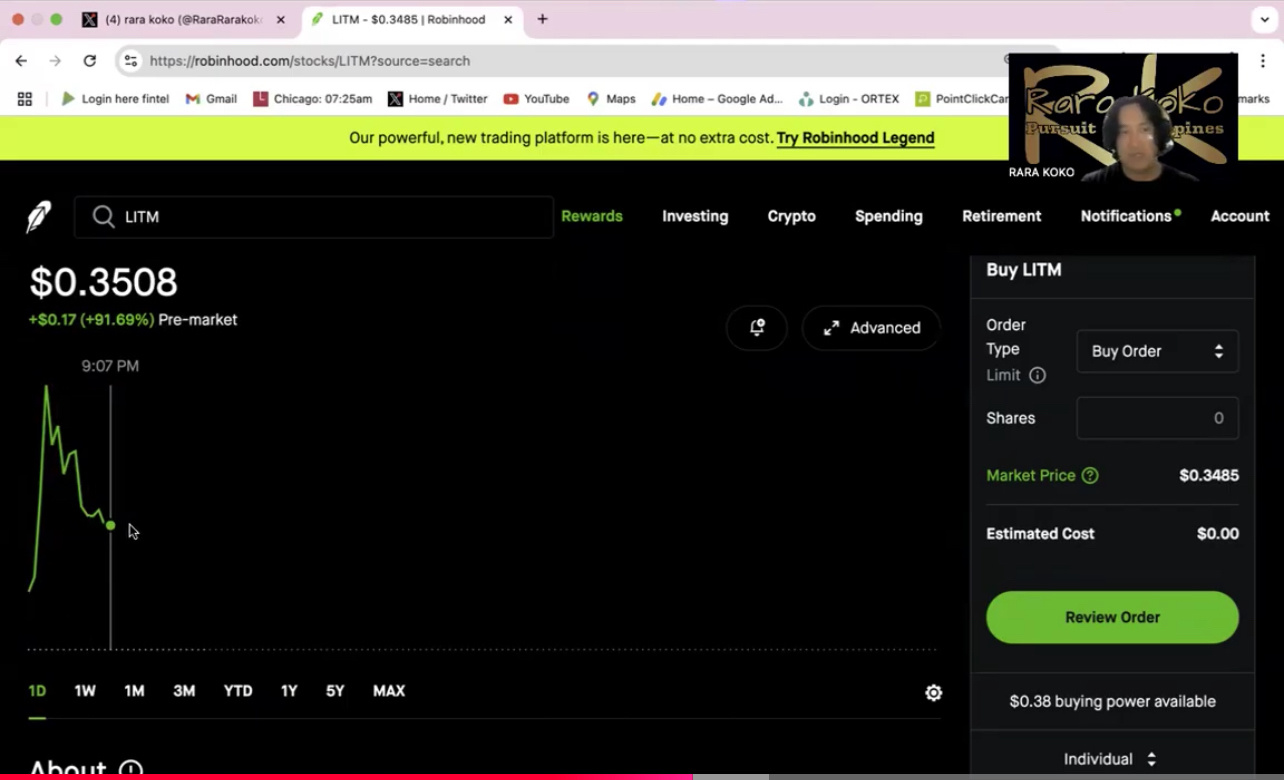Click the site information icon in address bar
The height and width of the screenshot is (780, 1284).
130,61
